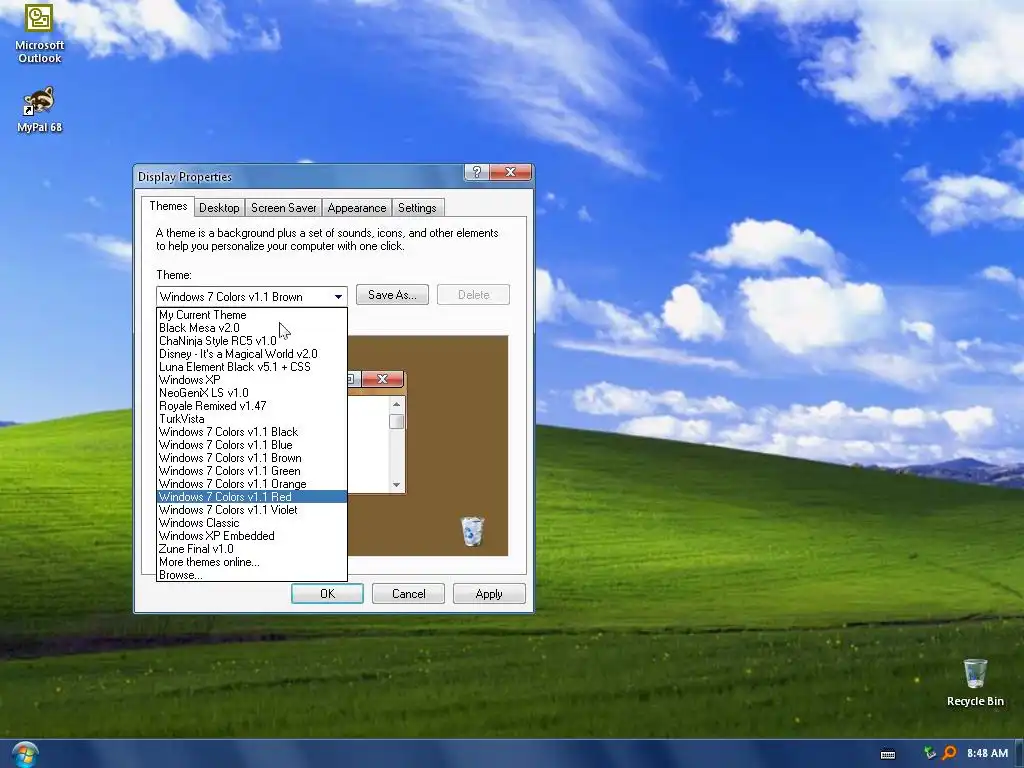Click the show desktop strip beside the clock
Screen dimensions: 1024x768
pyautogui.click(x=1019, y=754)
